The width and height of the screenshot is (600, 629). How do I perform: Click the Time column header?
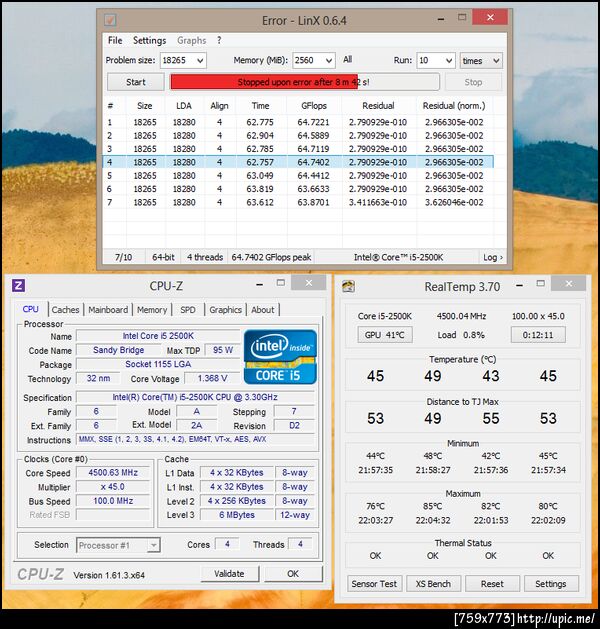[x=260, y=106]
